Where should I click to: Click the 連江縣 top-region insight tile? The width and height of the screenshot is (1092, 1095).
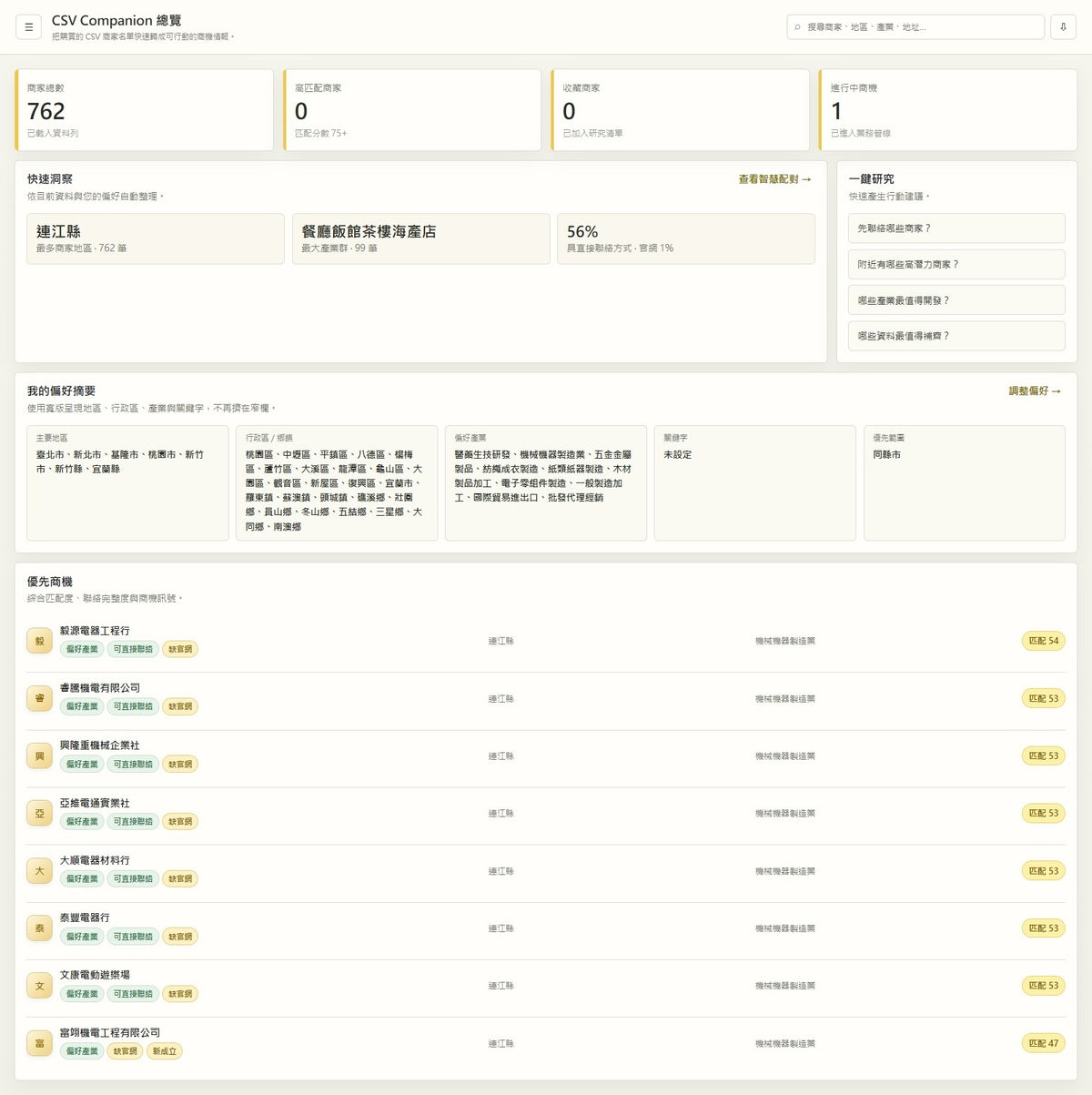[156, 238]
